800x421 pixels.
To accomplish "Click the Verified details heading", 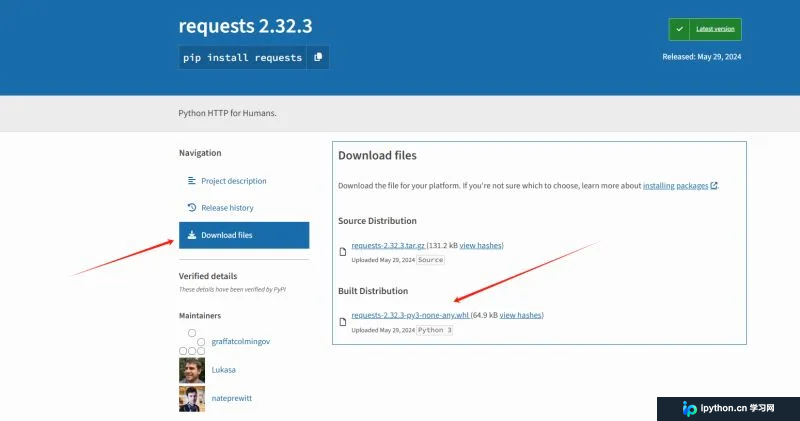I will [208, 276].
